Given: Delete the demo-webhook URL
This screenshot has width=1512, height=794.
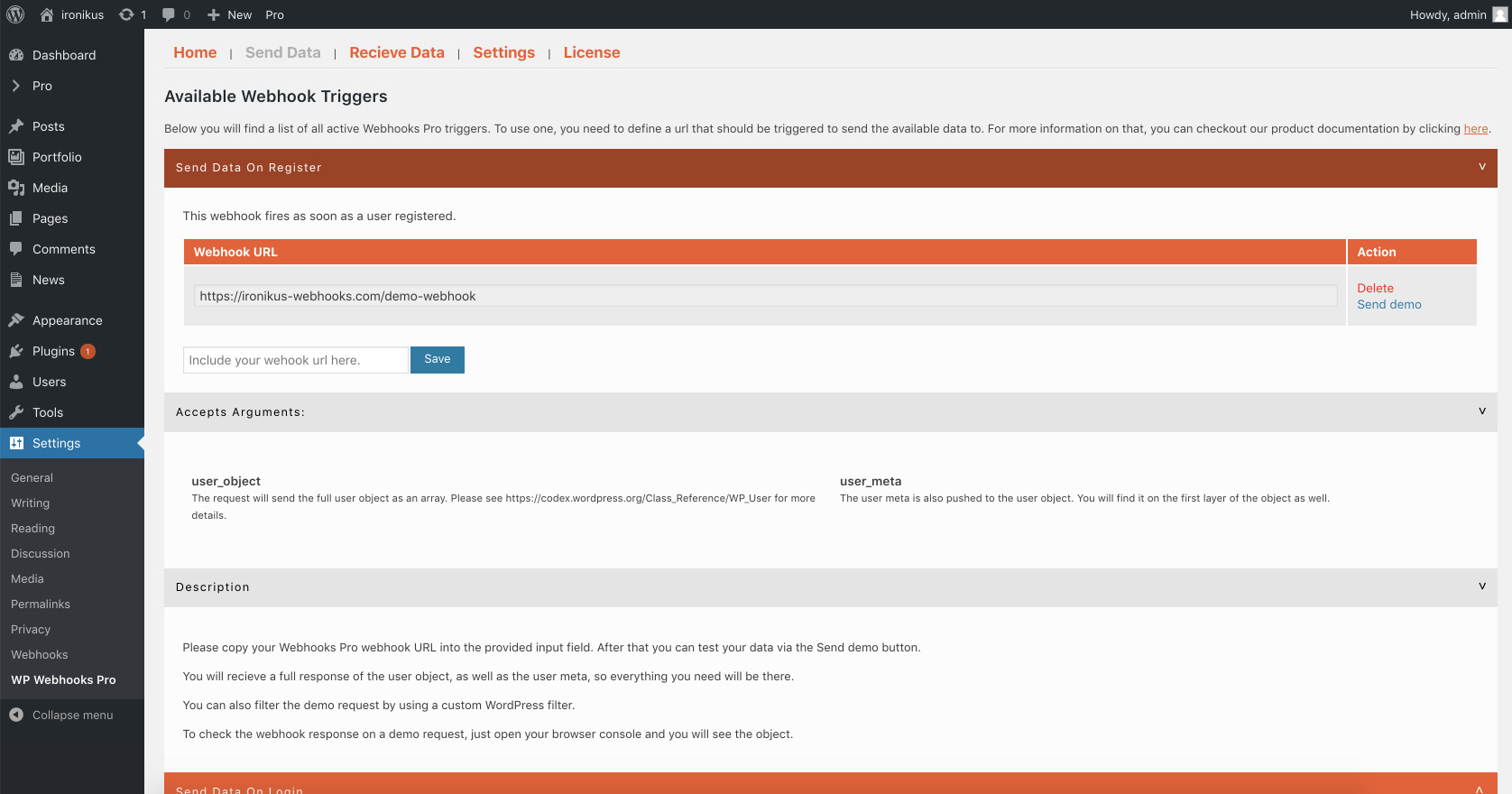Looking at the screenshot, I should [x=1376, y=288].
